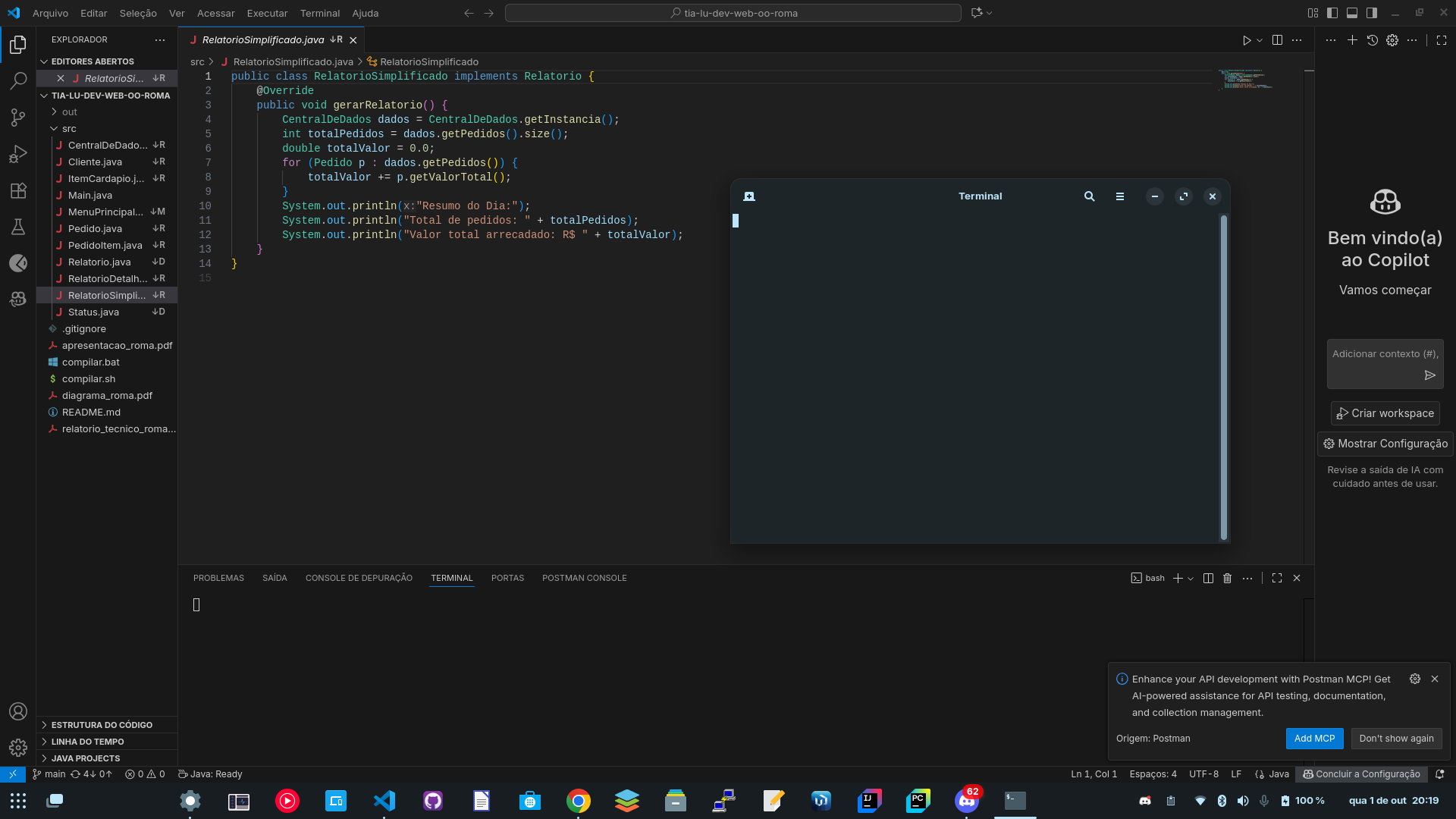Open the Search view in activity bar

click(x=18, y=80)
